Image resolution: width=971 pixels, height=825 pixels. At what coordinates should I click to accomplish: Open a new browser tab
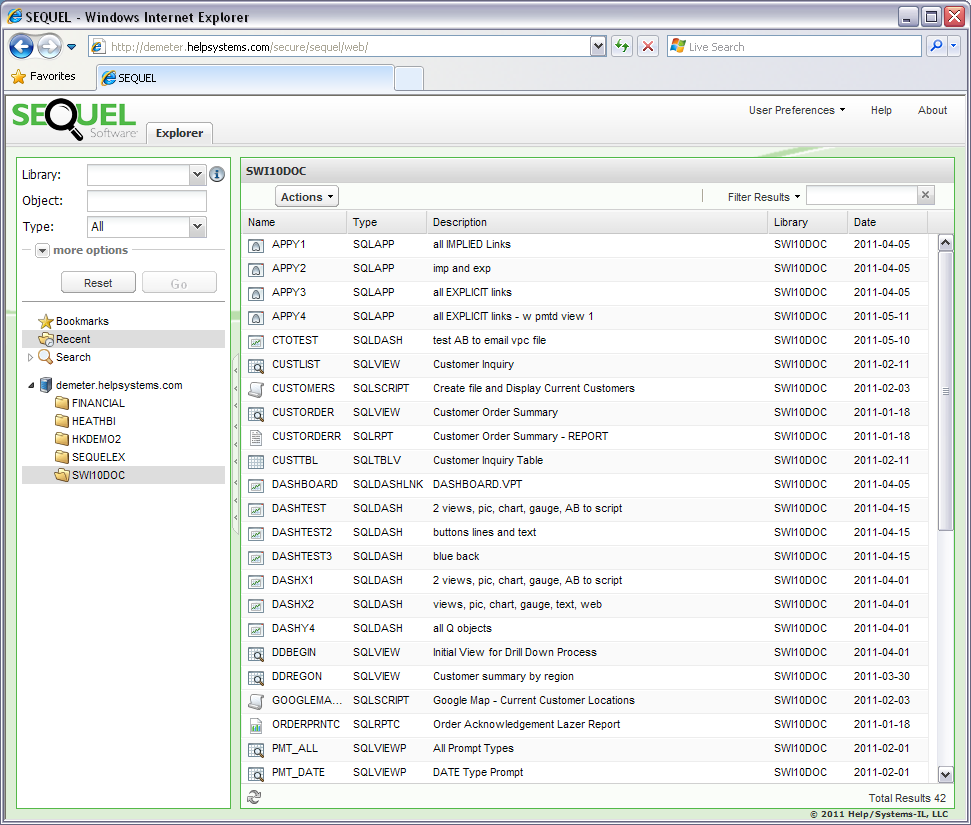coord(409,79)
